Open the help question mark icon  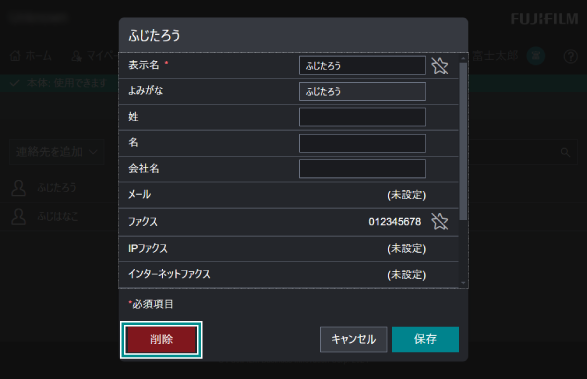point(571,57)
